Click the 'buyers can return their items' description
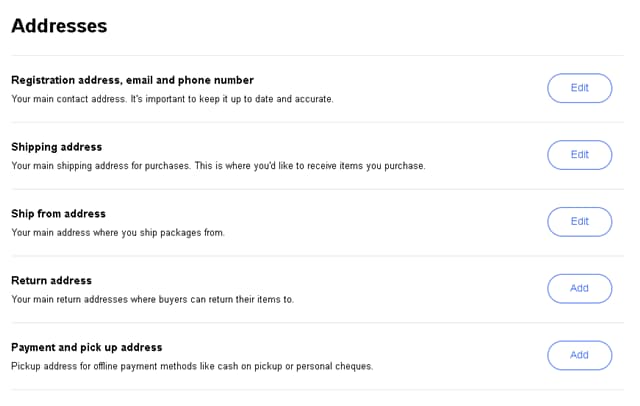 [x=152, y=300]
